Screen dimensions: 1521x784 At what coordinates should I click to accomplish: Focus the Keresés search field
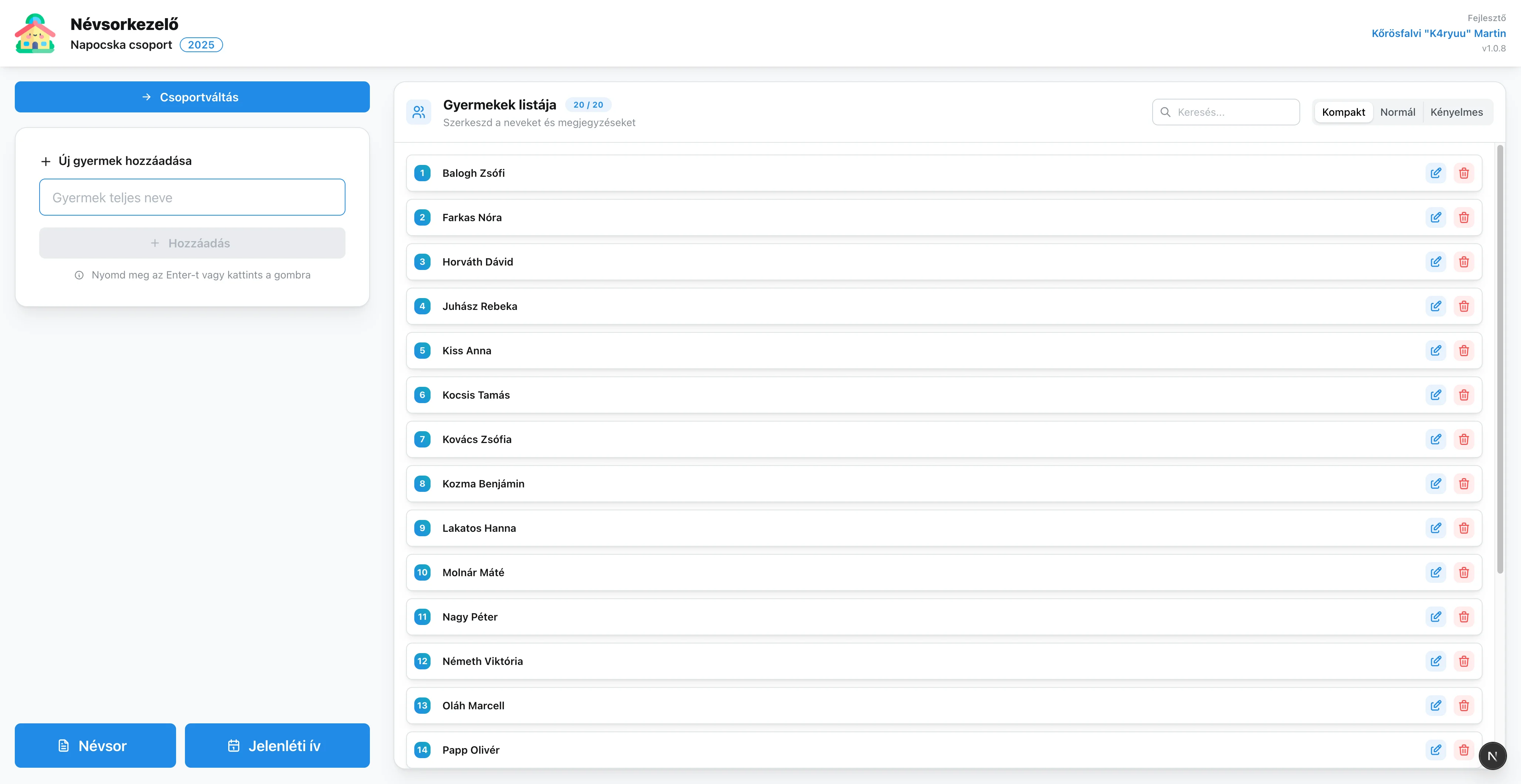(1226, 112)
